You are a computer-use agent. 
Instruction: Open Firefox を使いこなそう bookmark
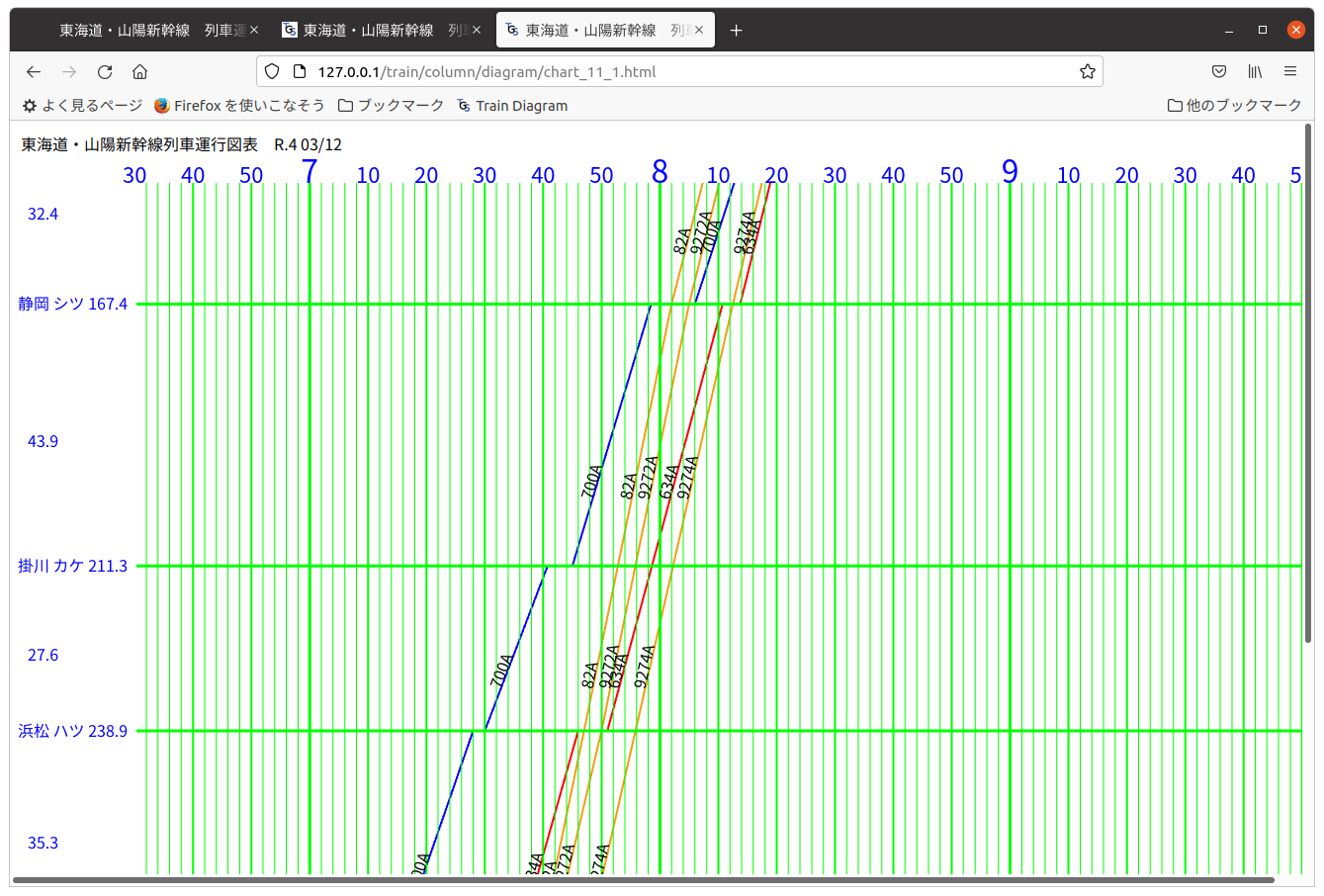pyautogui.click(x=239, y=106)
